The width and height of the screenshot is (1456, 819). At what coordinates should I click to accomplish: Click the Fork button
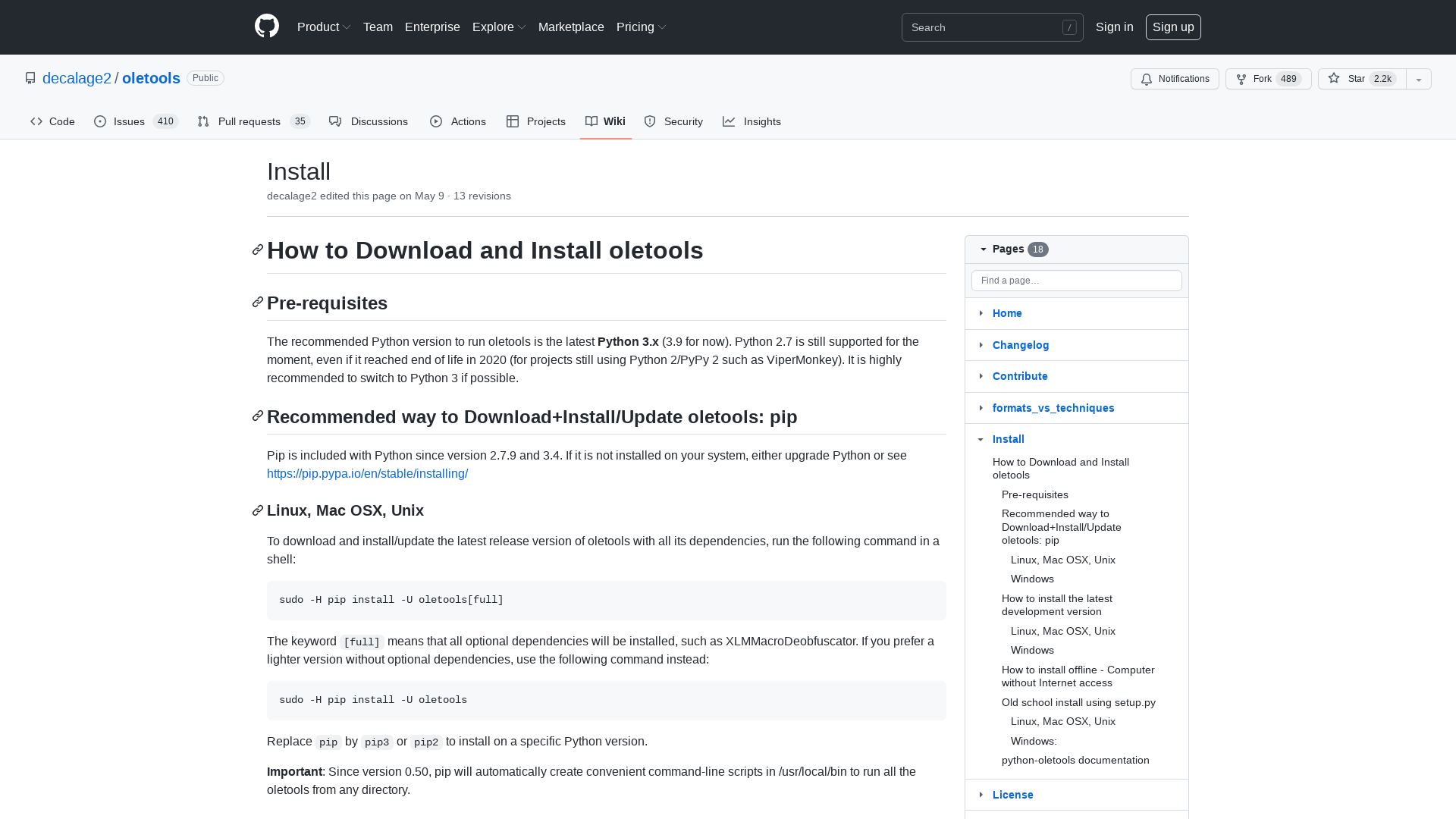[x=1268, y=79]
